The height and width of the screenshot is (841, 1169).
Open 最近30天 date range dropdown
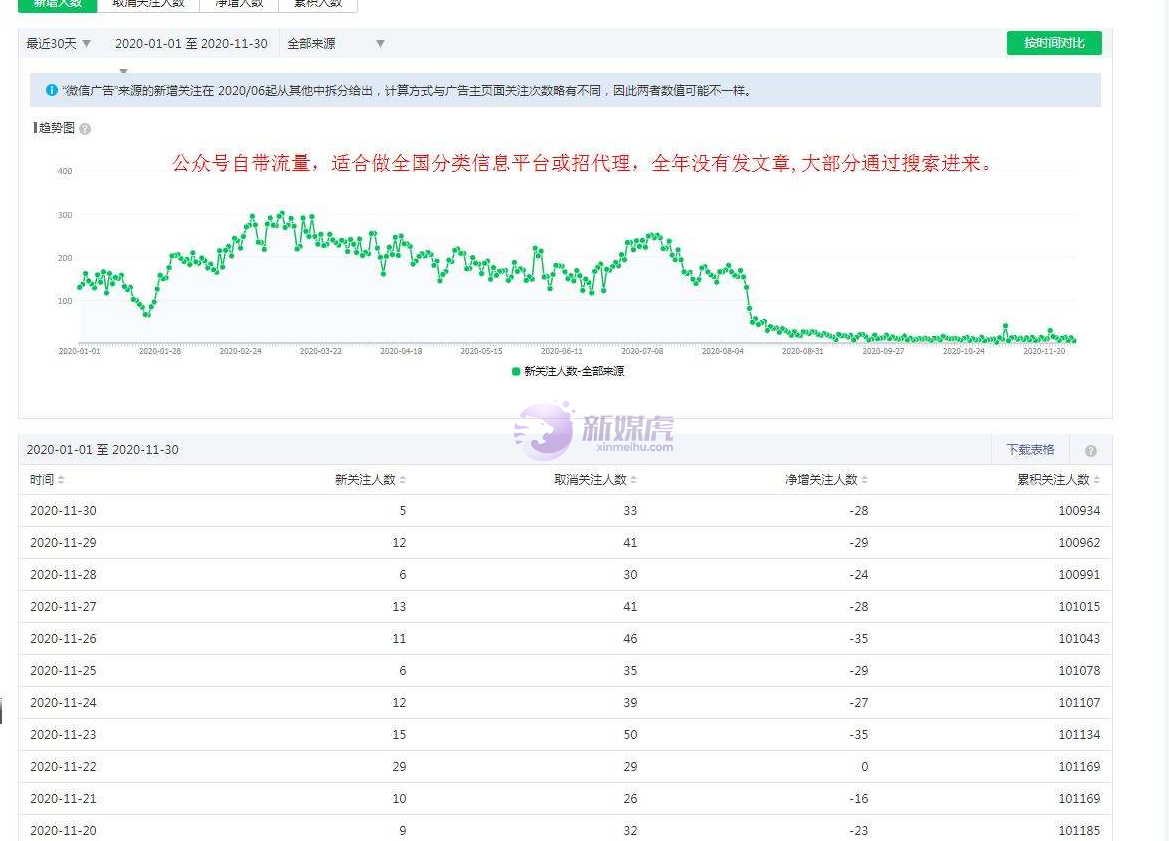[59, 43]
